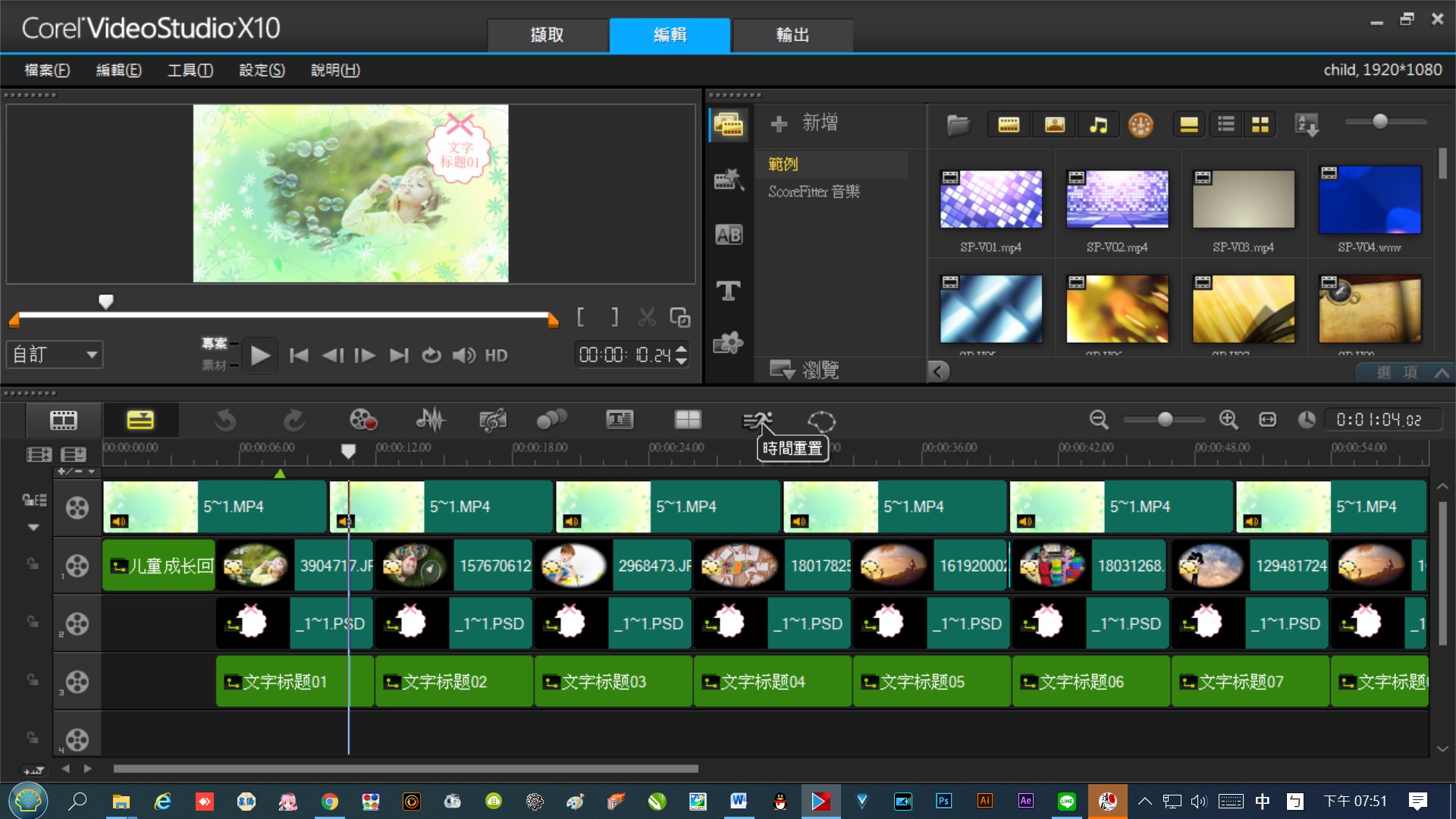
Task: Open the Mask Creator tool
Action: tap(821, 421)
